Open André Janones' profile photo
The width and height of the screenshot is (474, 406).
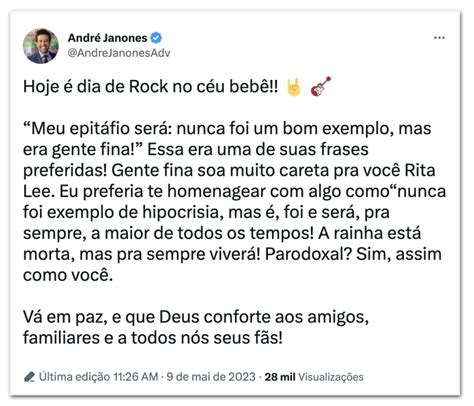point(41,46)
